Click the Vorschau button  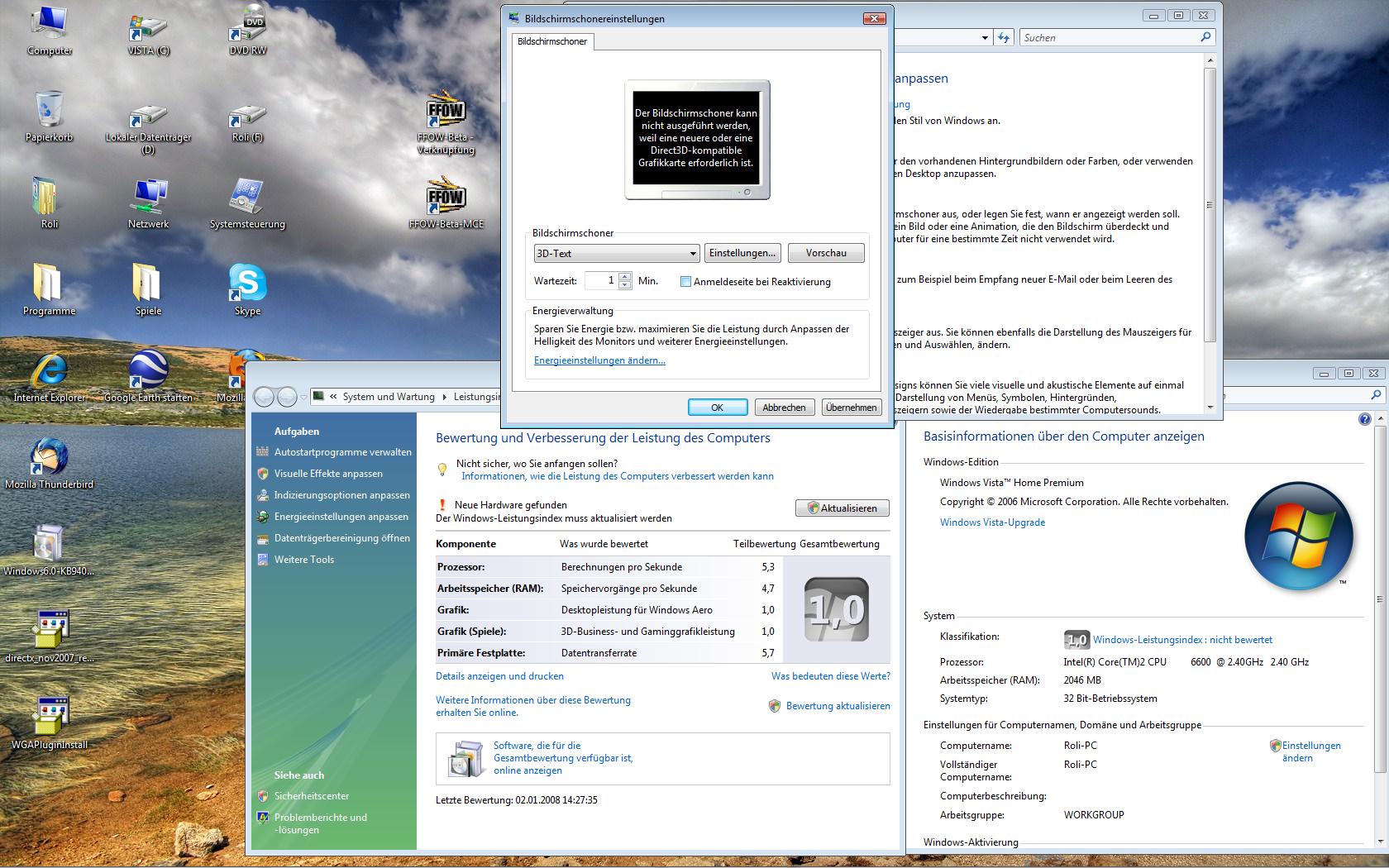826,253
